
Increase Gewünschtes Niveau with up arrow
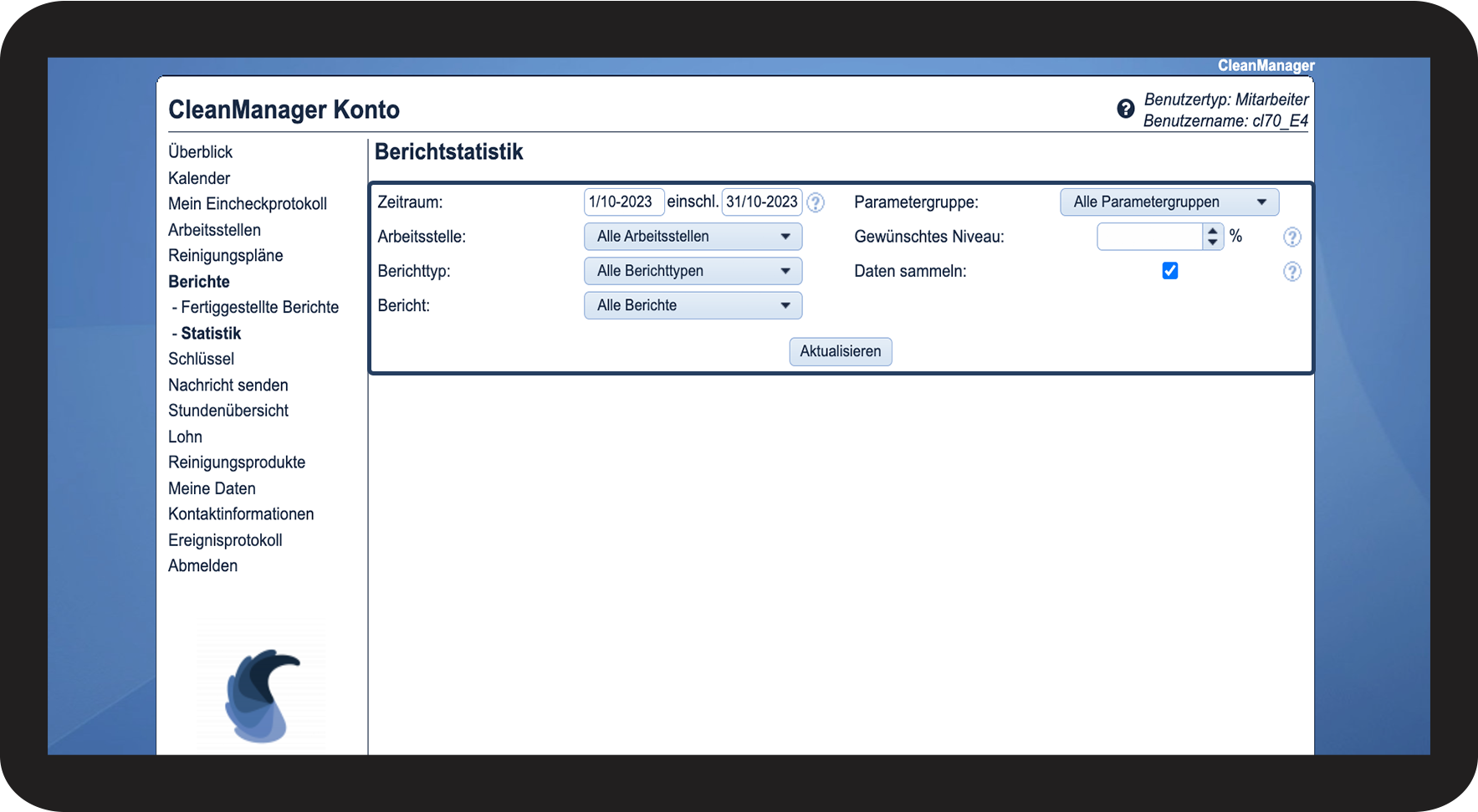click(1212, 231)
